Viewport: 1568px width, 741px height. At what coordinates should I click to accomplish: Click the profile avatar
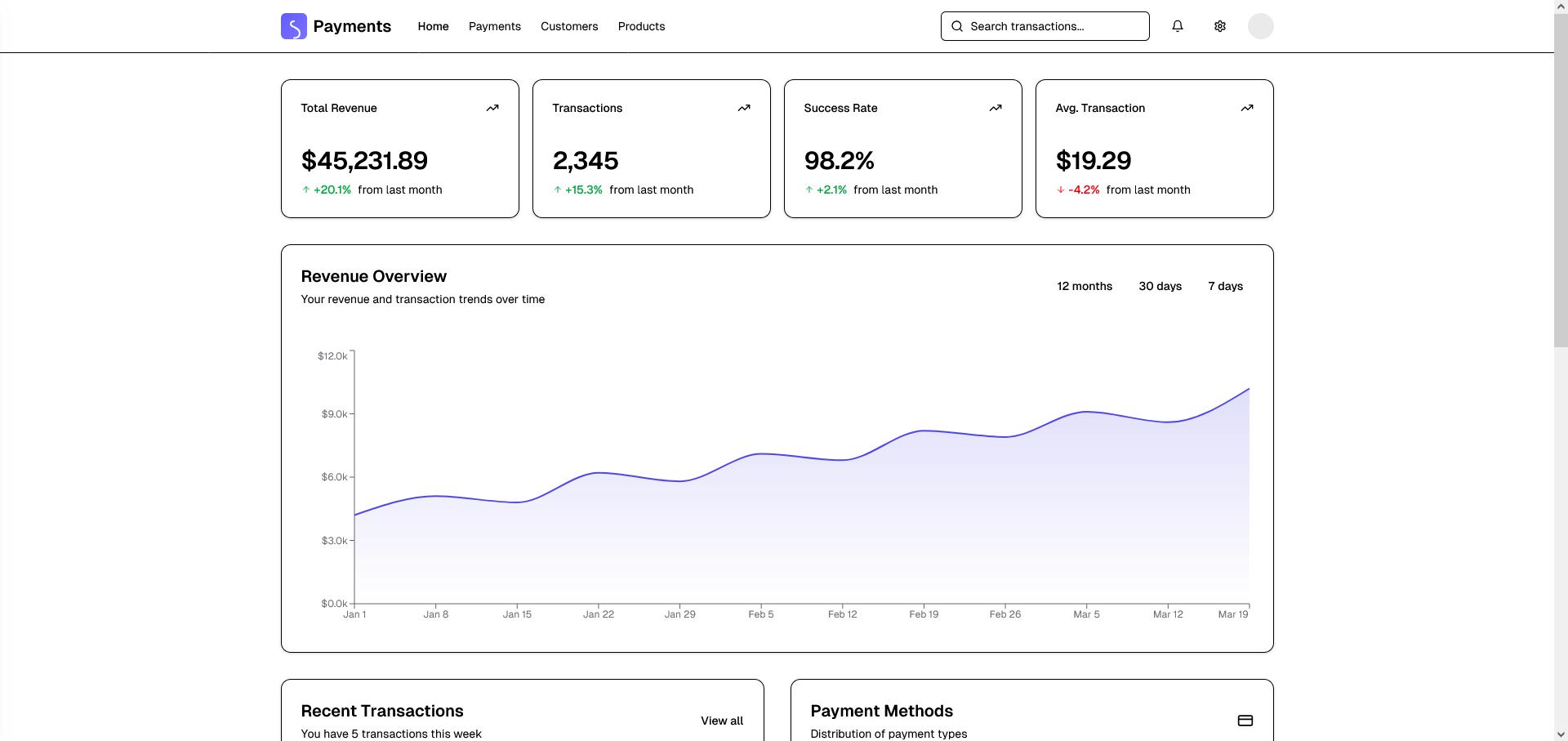1260,26
